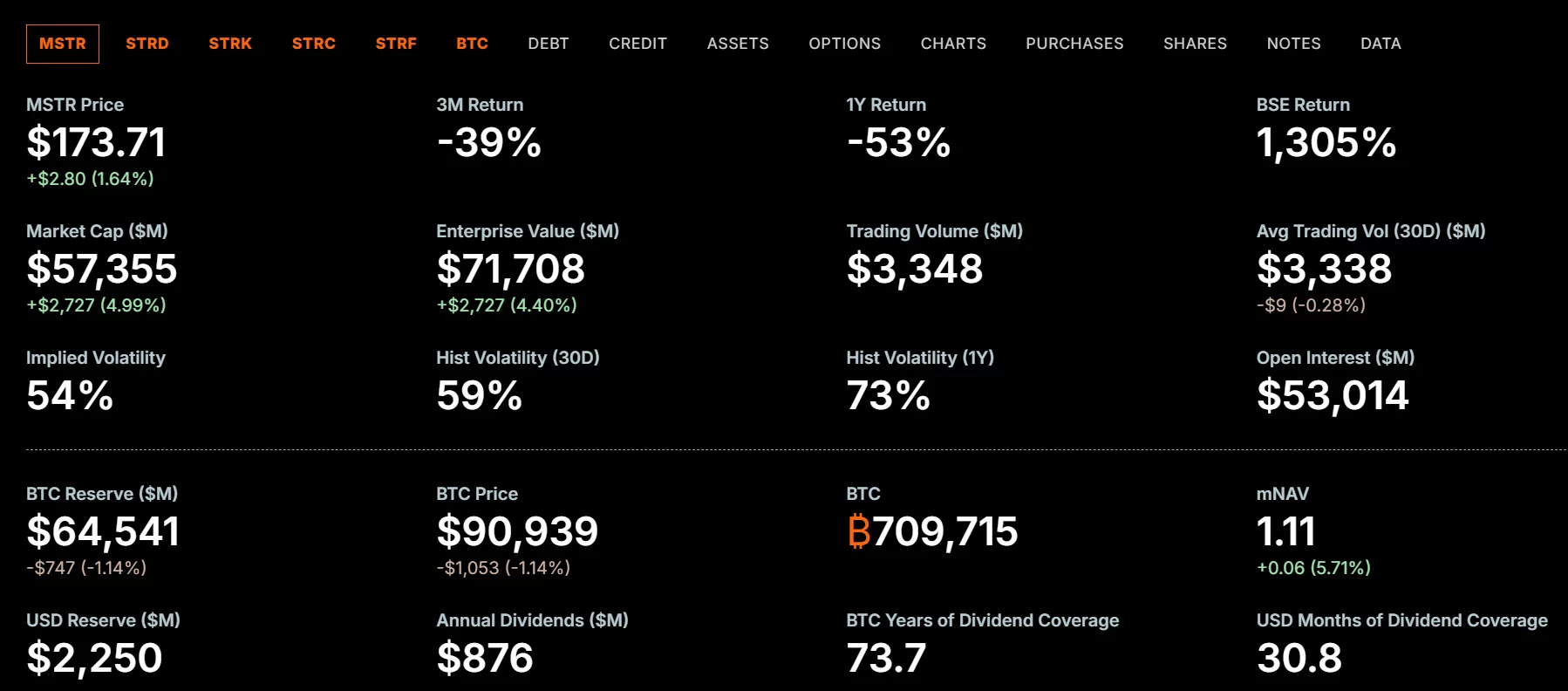Go to the DATA tab

click(1381, 44)
